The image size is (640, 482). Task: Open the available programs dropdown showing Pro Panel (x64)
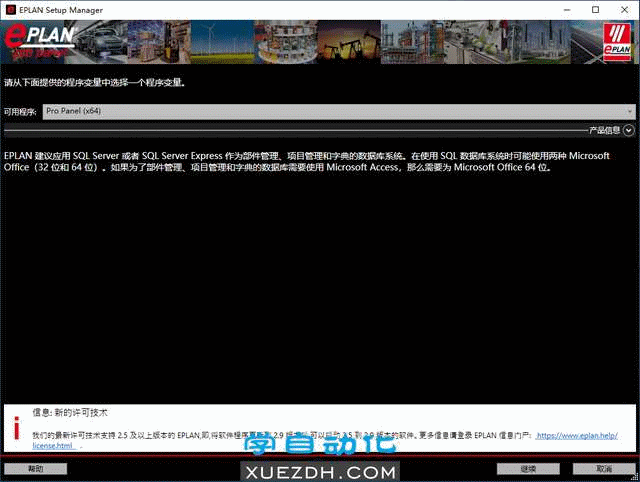pyautogui.click(x=339, y=111)
